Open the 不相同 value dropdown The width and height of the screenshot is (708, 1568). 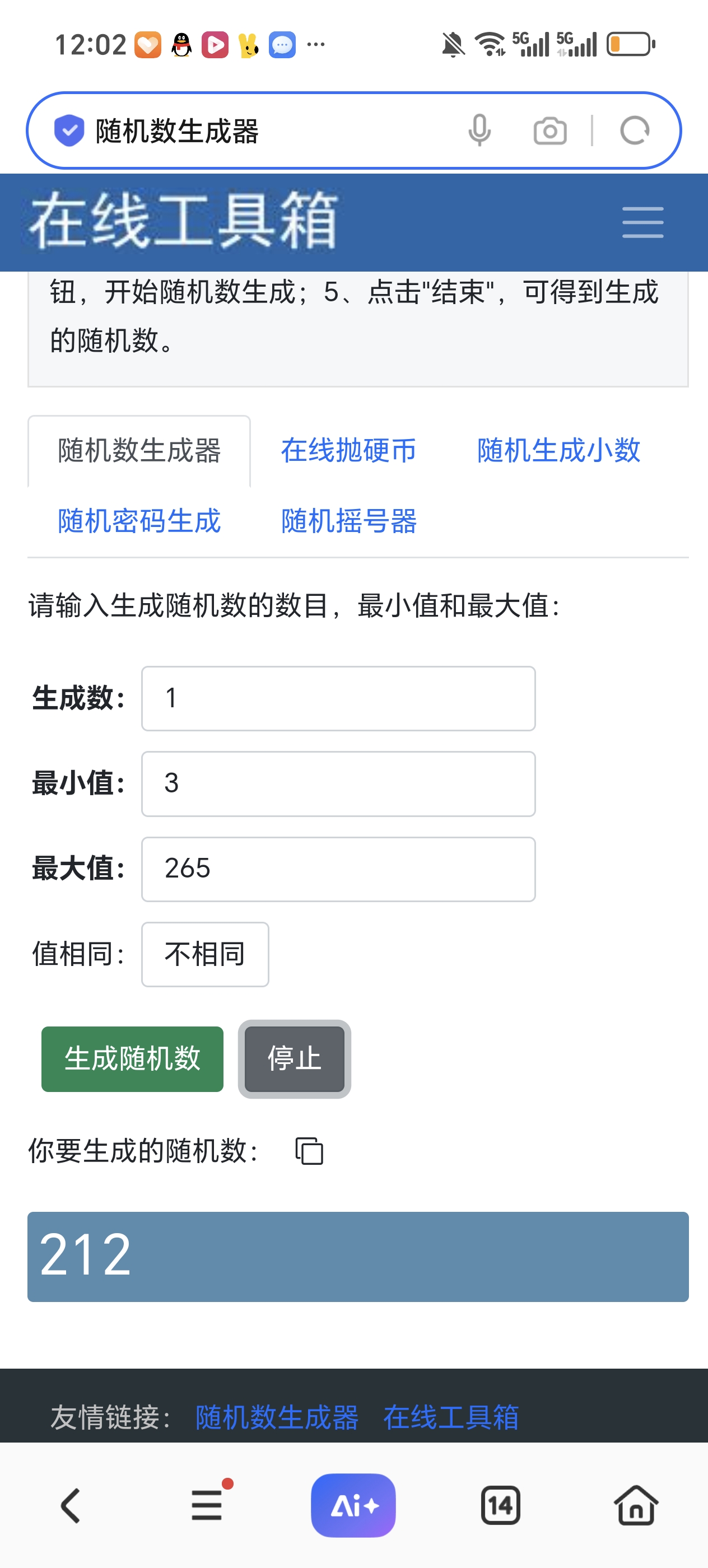(x=205, y=954)
